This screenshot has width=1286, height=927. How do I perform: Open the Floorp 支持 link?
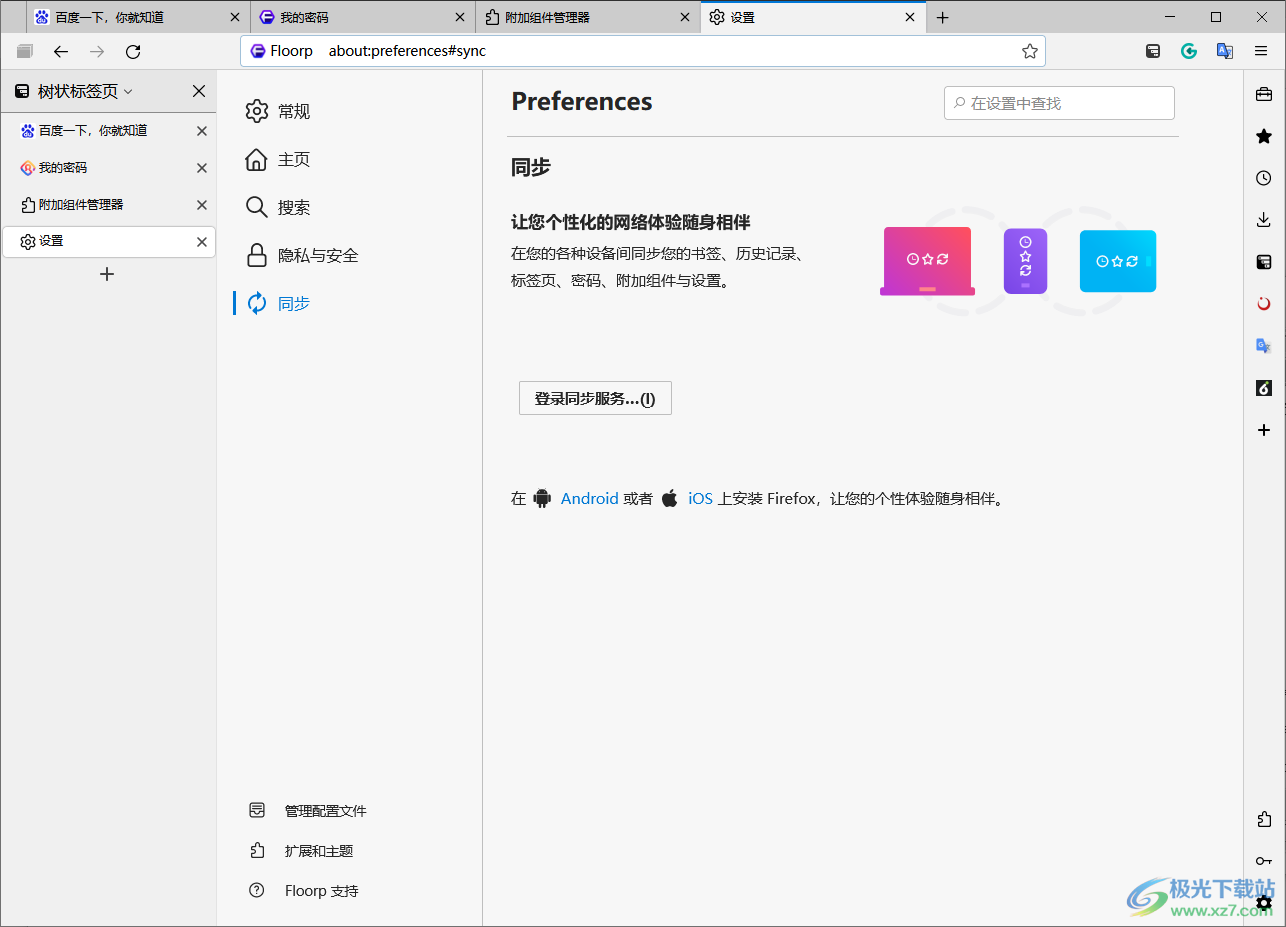[322, 890]
